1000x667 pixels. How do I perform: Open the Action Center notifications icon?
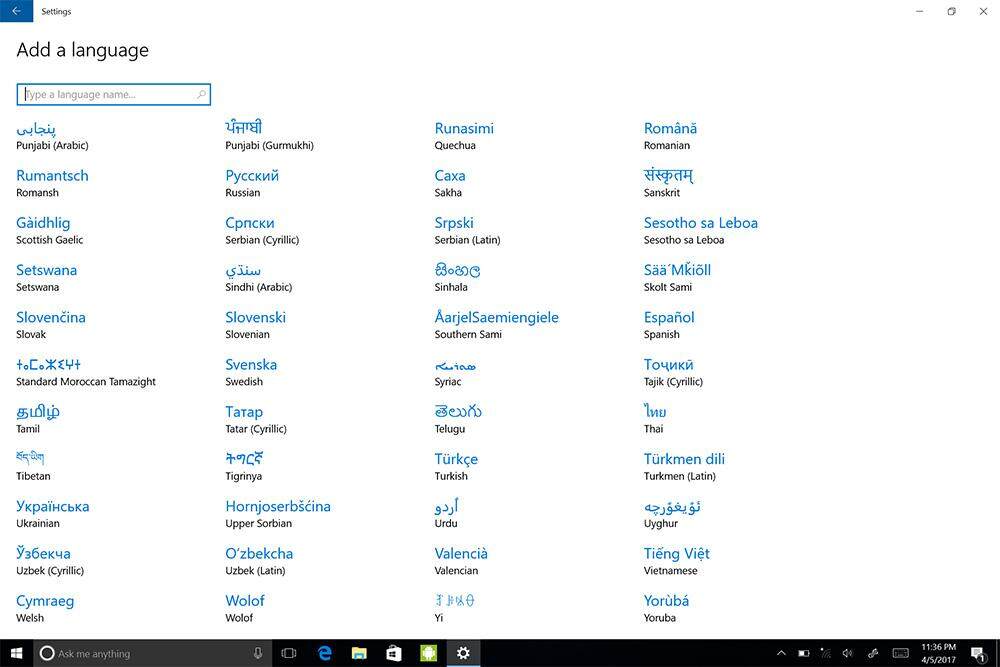[x=977, y=653]
